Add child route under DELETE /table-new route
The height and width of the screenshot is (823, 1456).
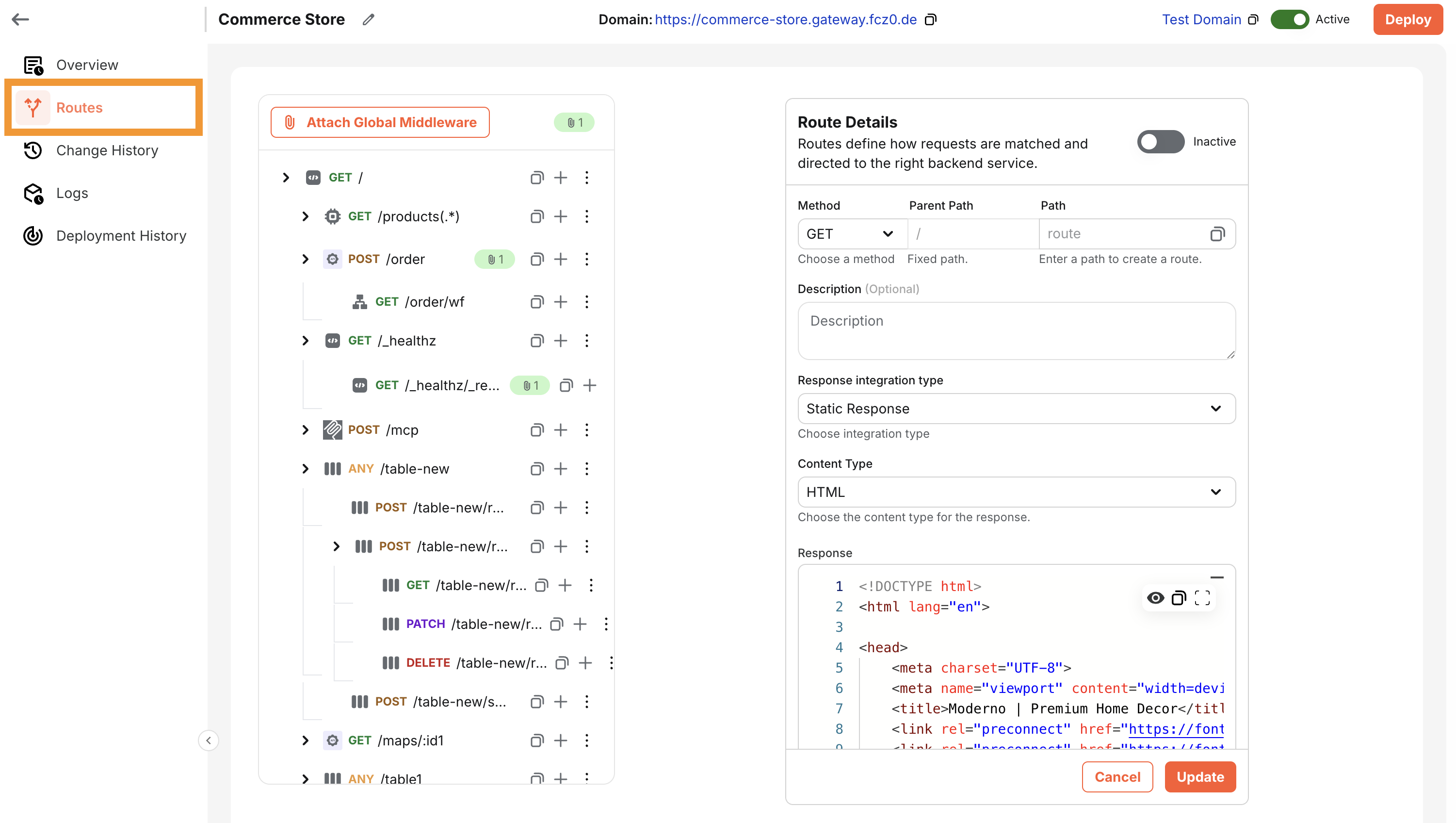tap(585, 663)
